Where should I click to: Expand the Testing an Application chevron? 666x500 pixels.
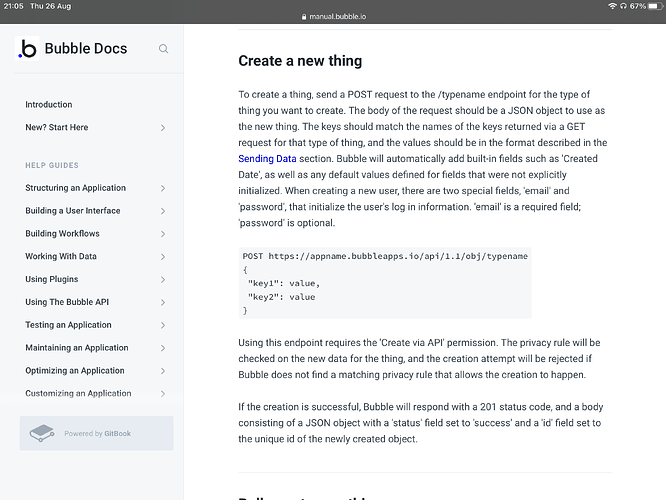coord(163,325)
